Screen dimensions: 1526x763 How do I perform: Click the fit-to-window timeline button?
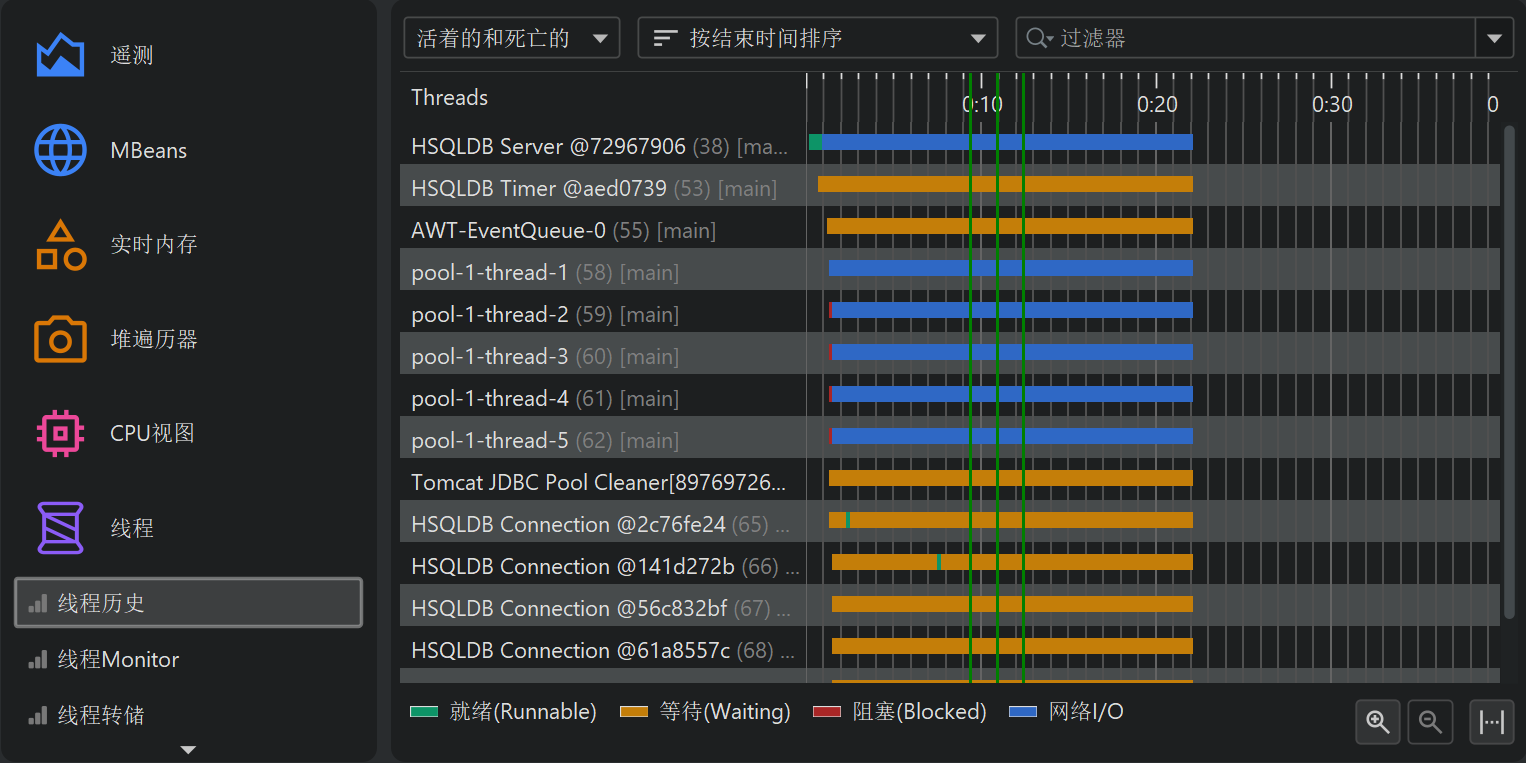(x=1491, y=722)
